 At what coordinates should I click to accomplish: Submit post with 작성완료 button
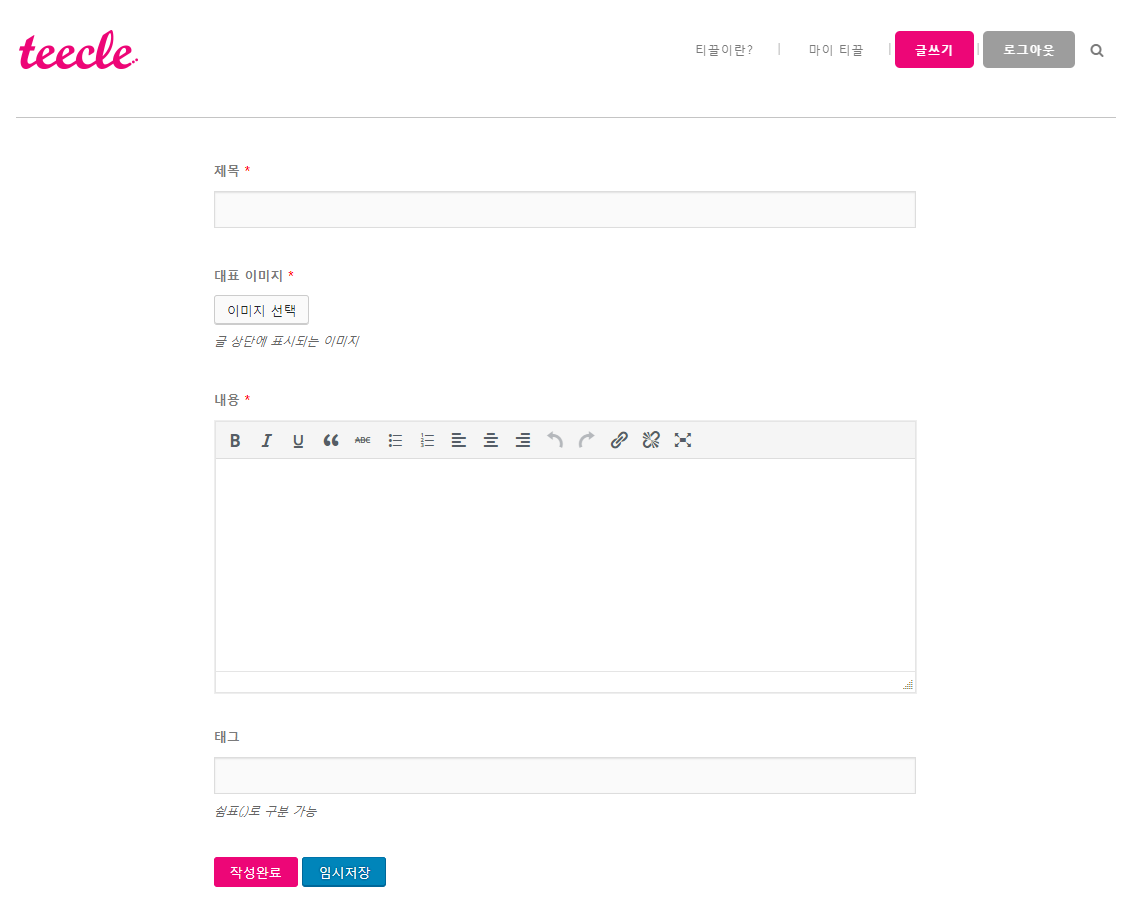click(x=256, y=872)
